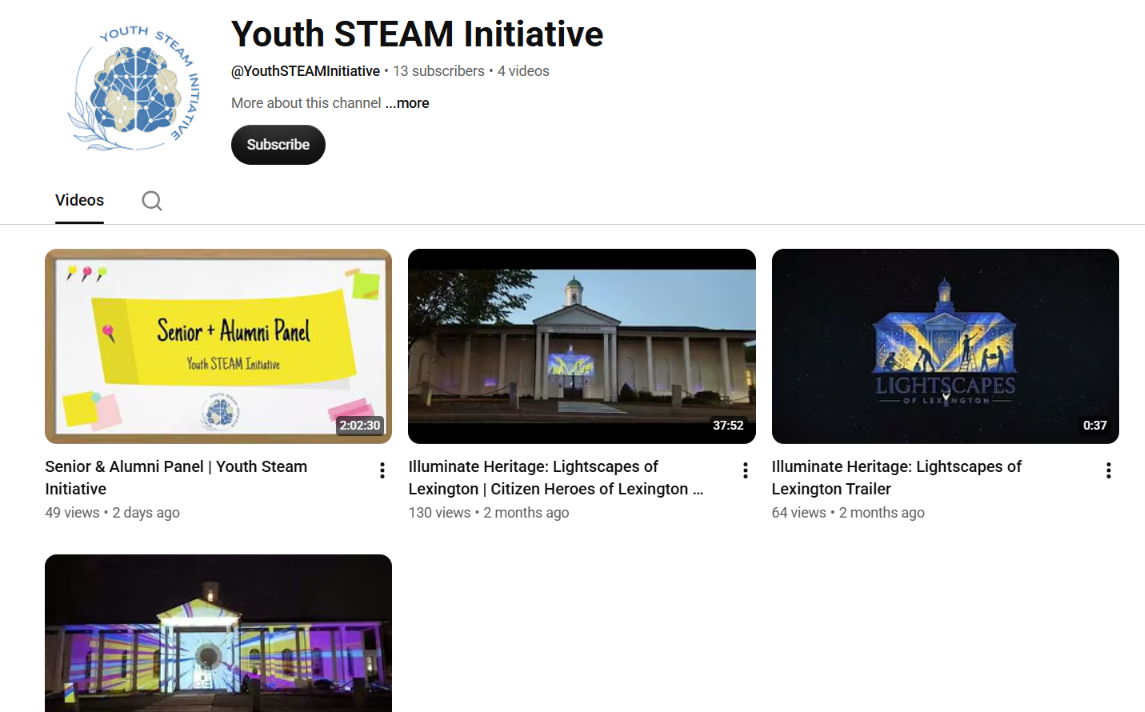Click the 2:02:30 duration badge
This screenshot has height=712, width=1145.
[360, 425]
